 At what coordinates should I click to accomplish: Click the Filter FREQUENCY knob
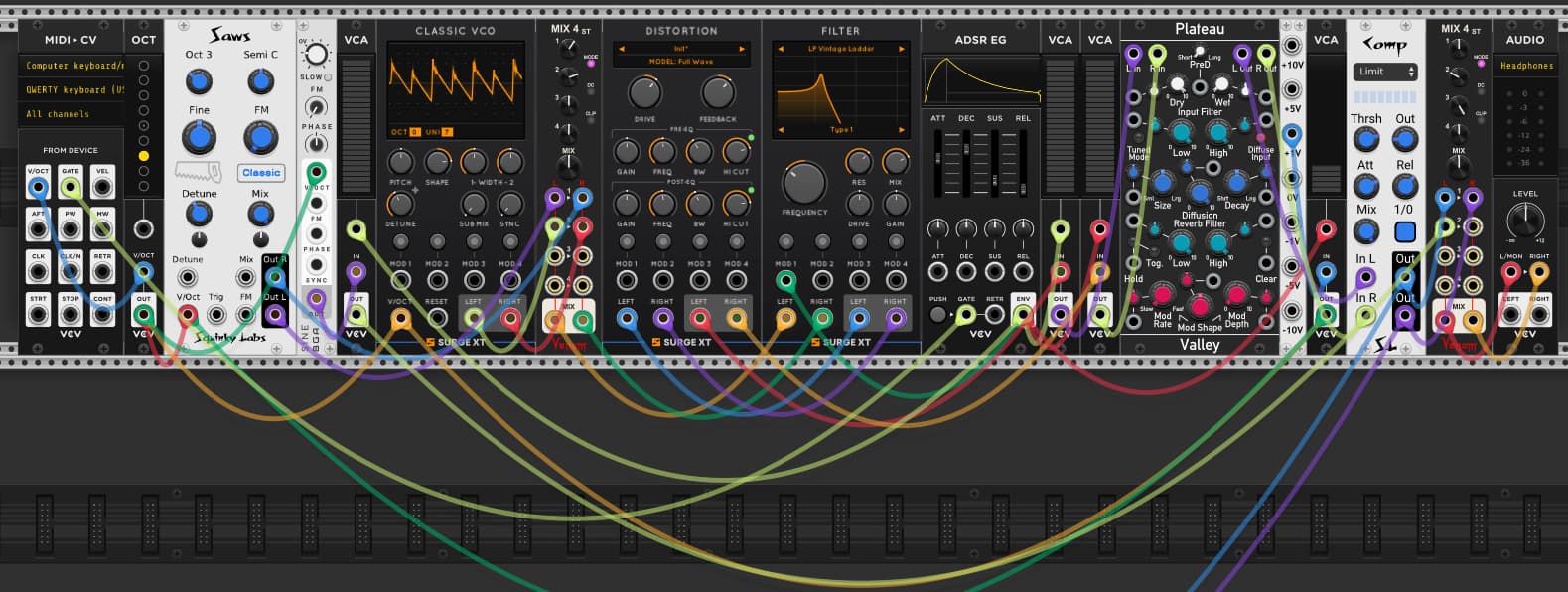(803, 183)
